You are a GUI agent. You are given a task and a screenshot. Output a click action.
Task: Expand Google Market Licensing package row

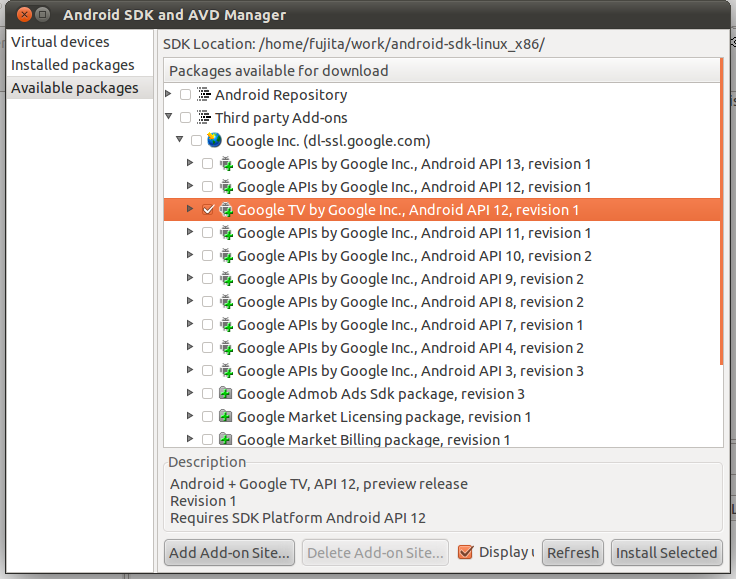190,416
